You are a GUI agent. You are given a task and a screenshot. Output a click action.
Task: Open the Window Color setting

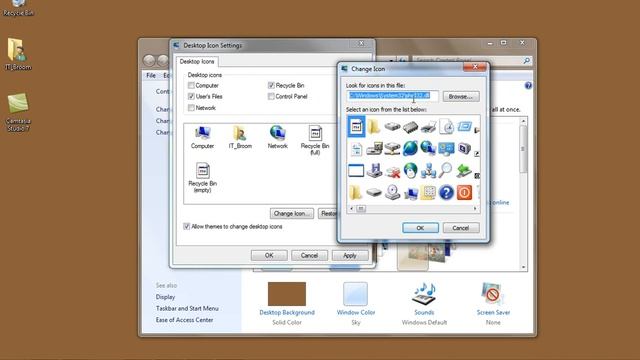tap(356, 303)
